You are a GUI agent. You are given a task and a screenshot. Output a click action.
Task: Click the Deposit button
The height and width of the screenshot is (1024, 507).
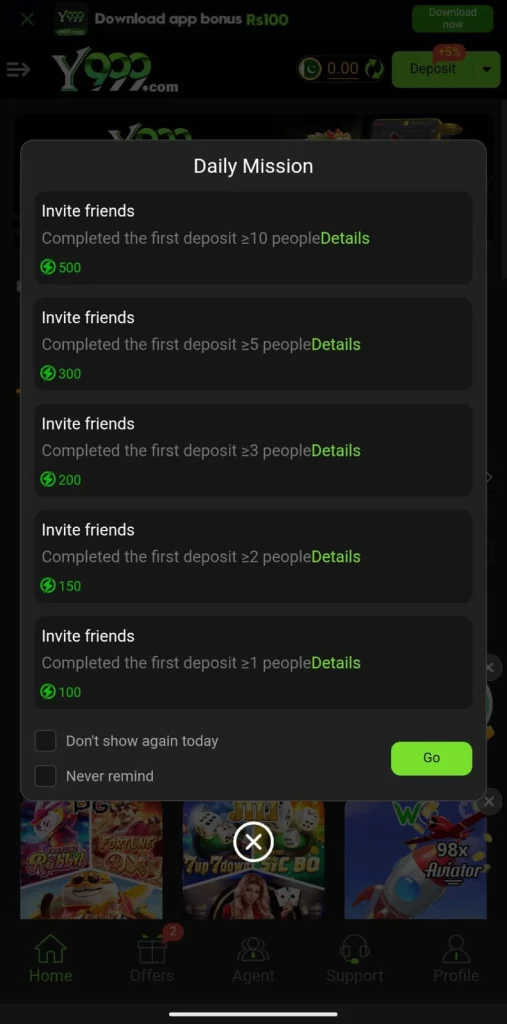click(x=433, y=69)
